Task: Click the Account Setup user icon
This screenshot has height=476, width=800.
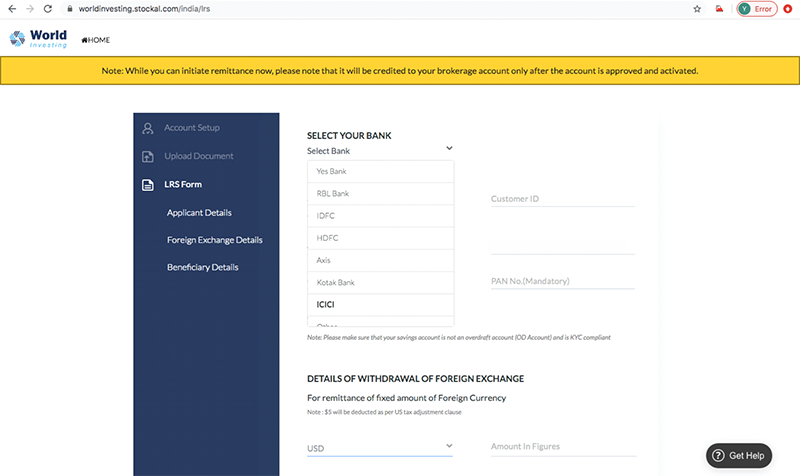Action: [148, 128]
